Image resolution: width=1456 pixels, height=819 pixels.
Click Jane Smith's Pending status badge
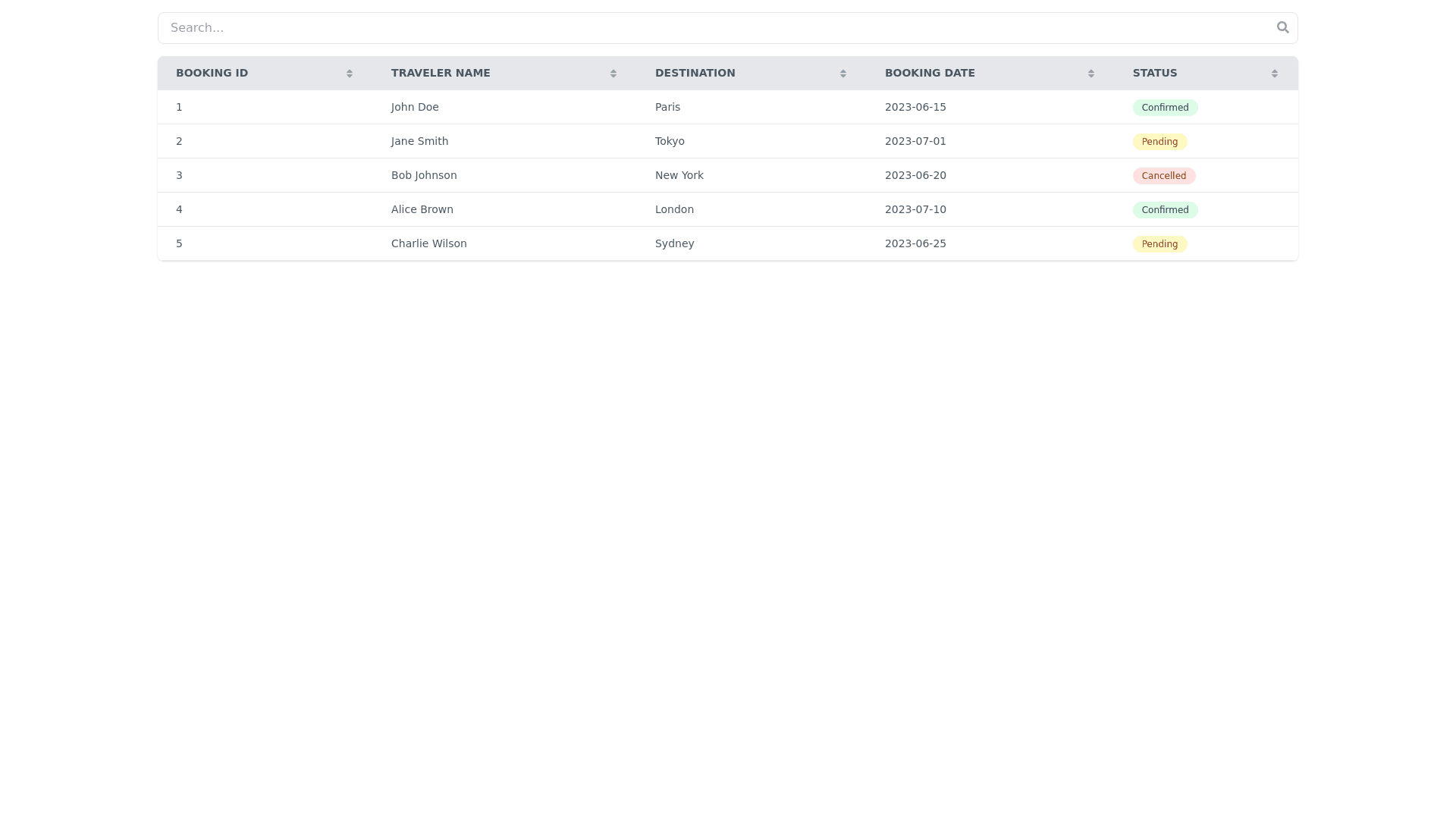1159,142
